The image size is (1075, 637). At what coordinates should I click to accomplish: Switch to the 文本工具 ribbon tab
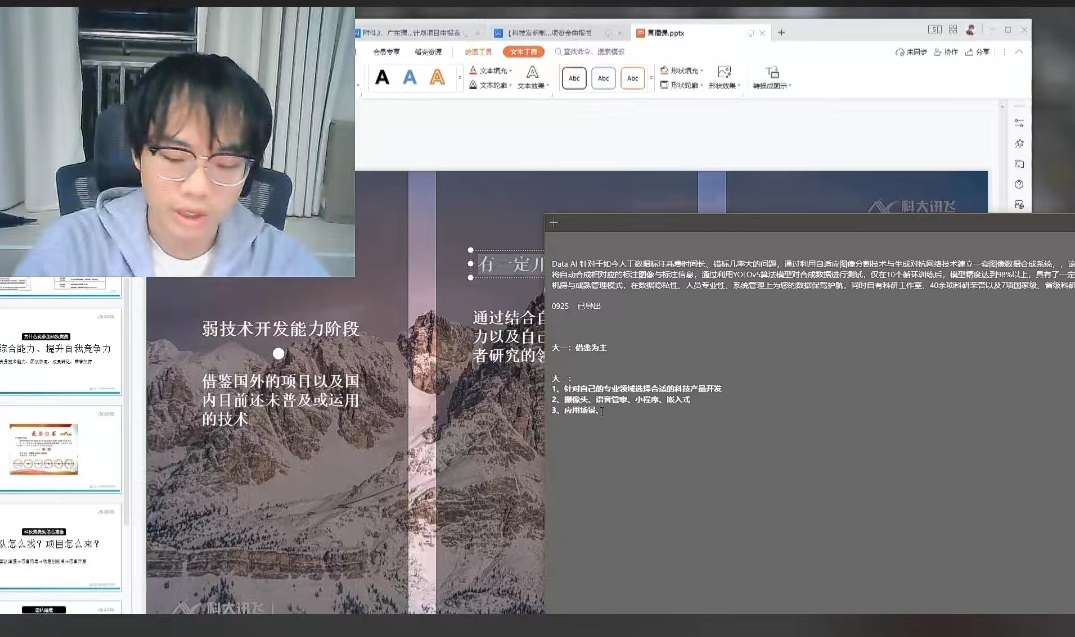click(x=523, y=51)
